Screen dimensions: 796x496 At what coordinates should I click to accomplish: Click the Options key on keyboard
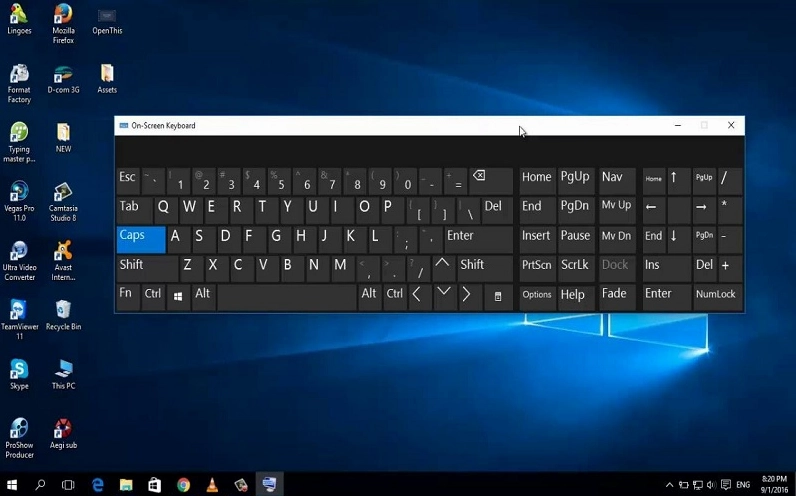pyautogui.click(x=537, y=297)
